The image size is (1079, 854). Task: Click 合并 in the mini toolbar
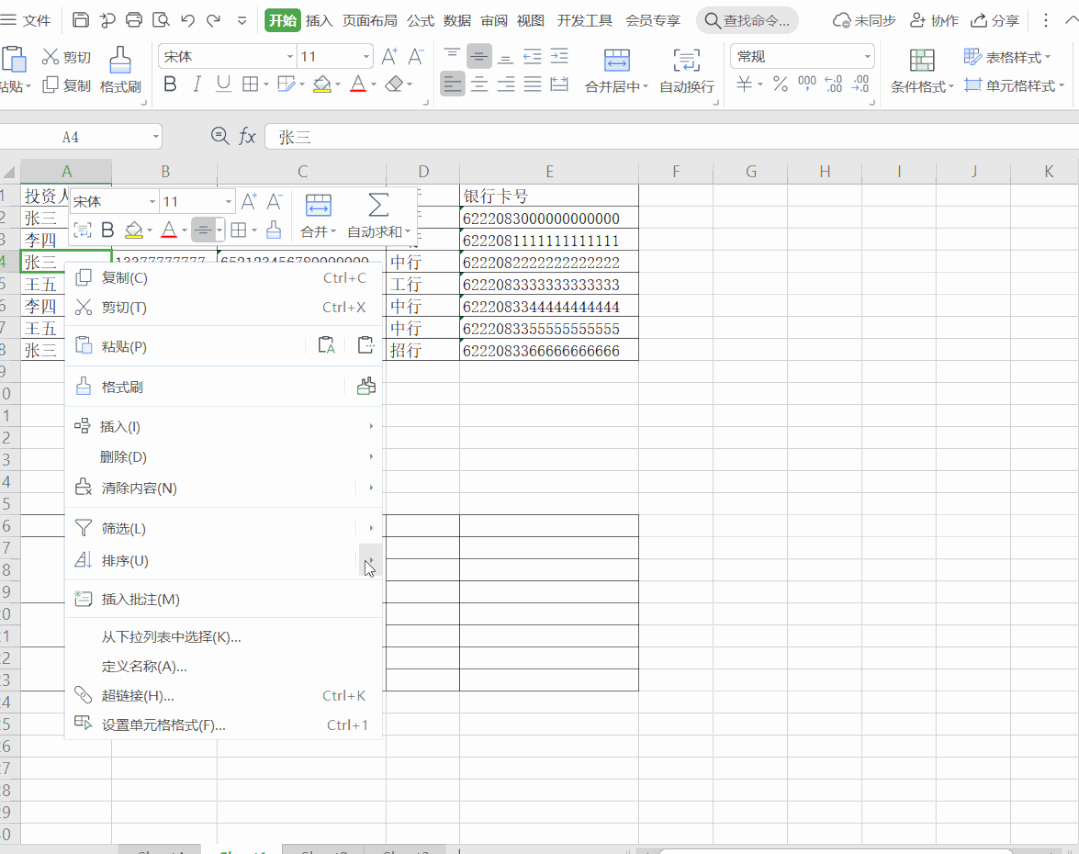(x=318, y=216)
